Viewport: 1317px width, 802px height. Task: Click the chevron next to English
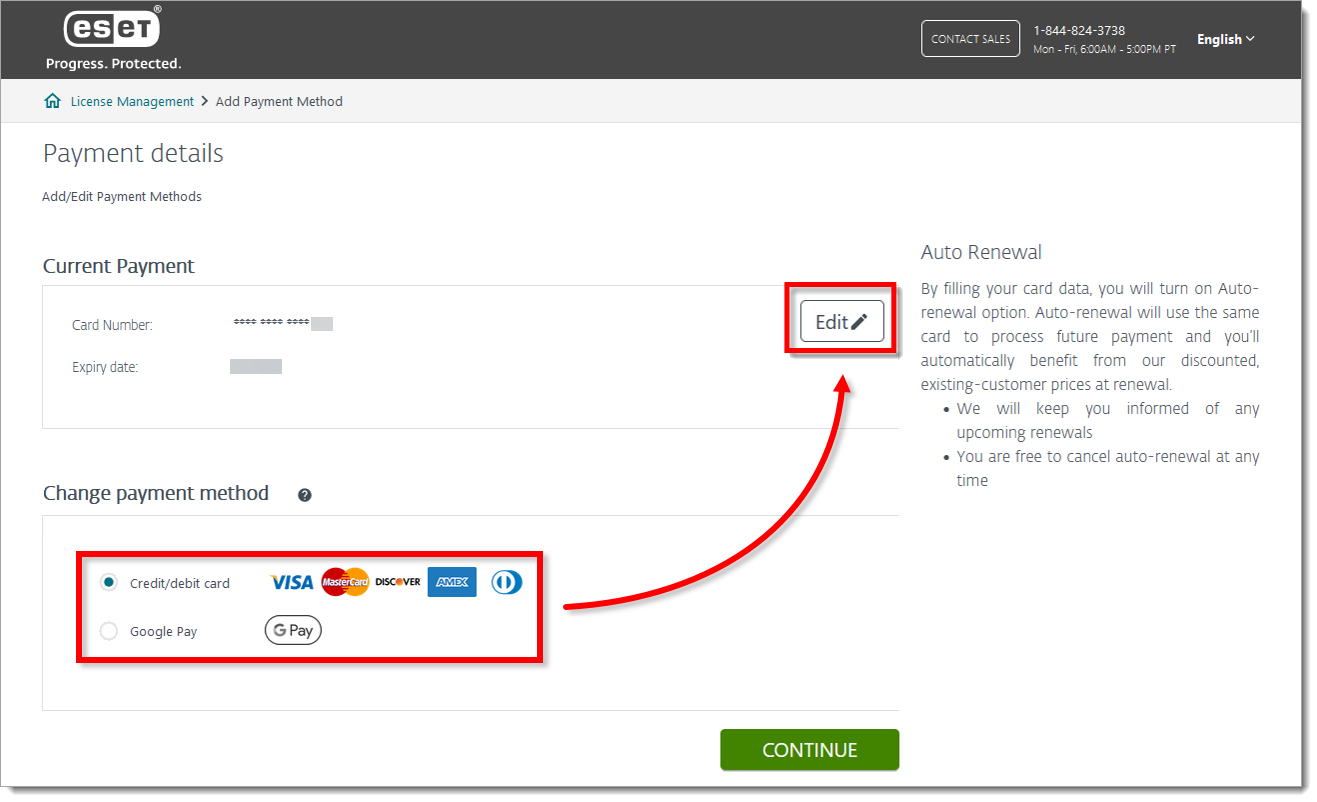[x=1250, y=39]
